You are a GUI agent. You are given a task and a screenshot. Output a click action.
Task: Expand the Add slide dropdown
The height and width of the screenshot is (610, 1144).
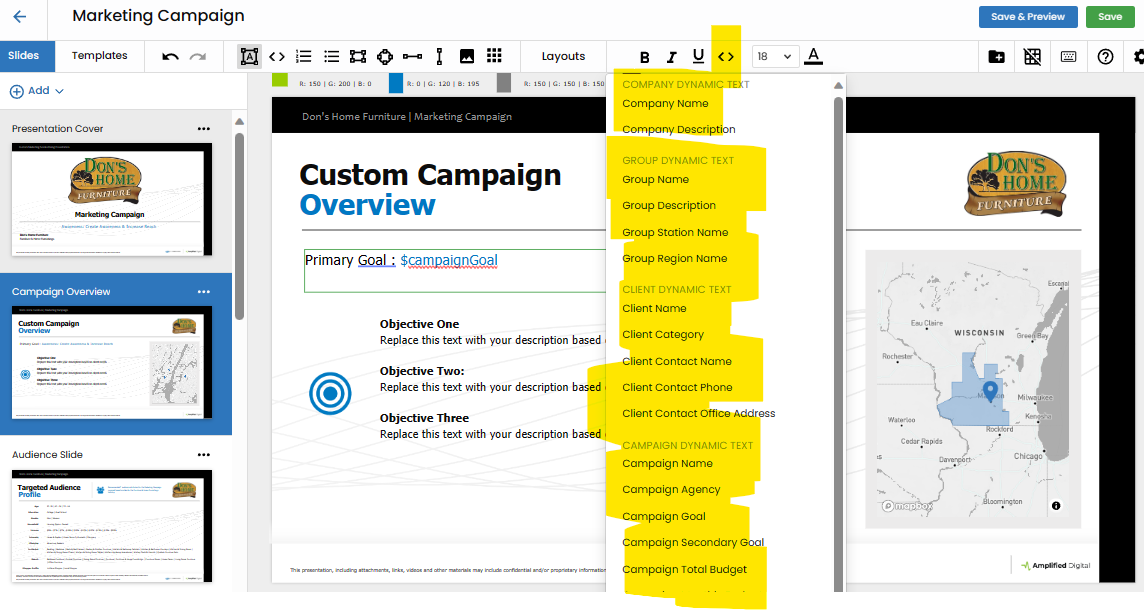pyautogui.click(x=37, y=91)
